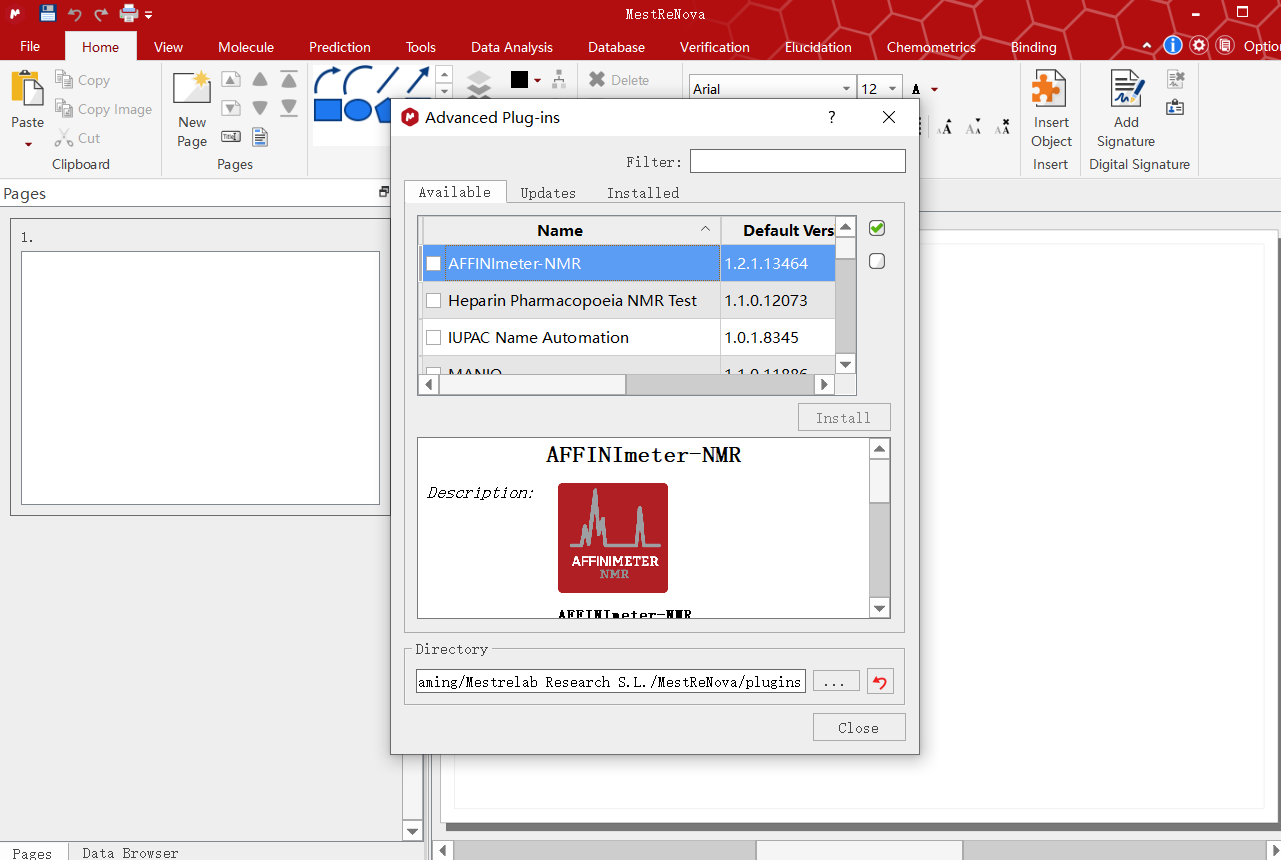Select the rectangle shape tool

click(x=327, y=109)
